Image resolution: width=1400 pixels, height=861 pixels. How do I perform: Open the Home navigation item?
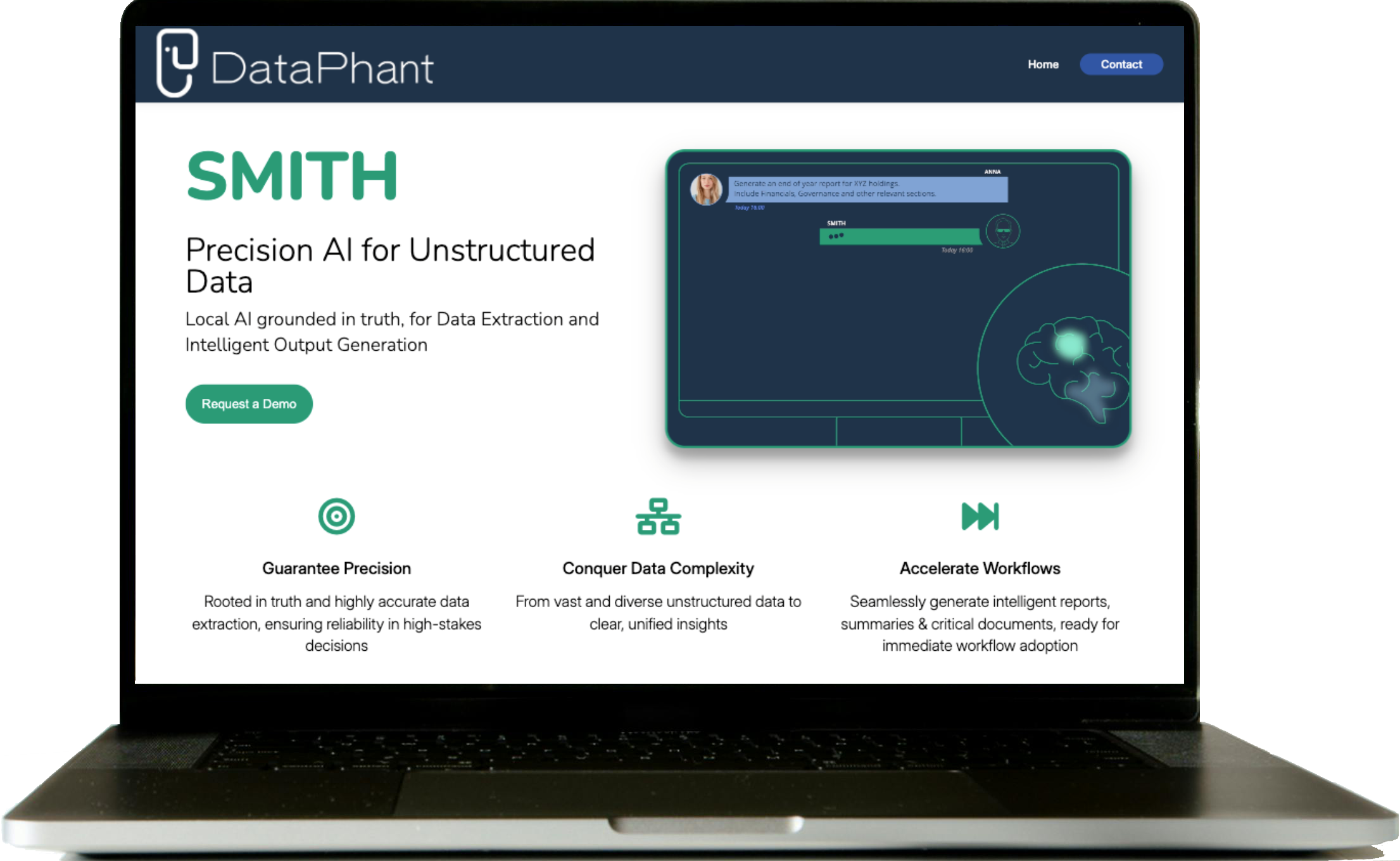(1043, 65)
